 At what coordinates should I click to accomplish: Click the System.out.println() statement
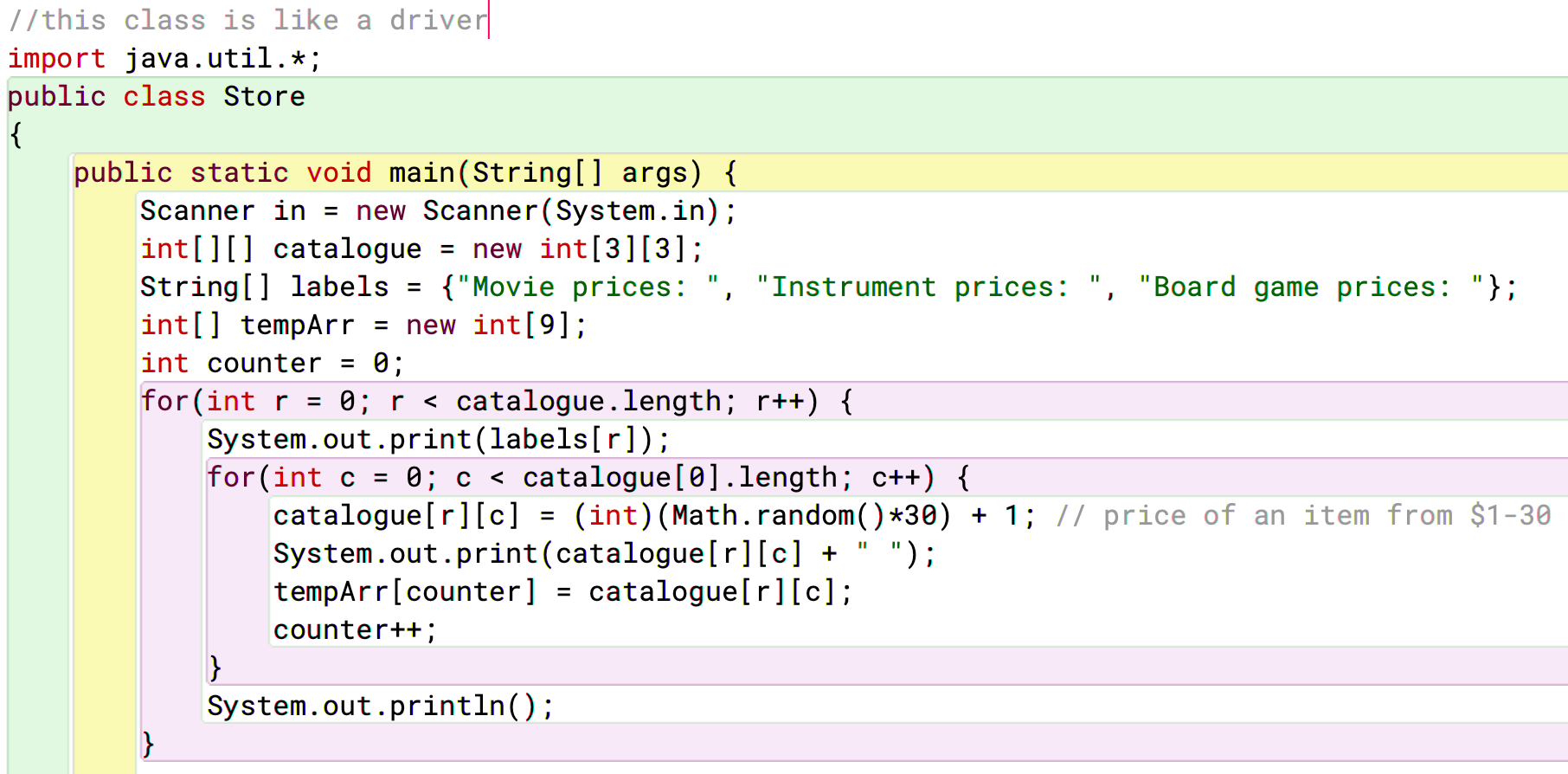pyautogui.click(x=380, y=706)
